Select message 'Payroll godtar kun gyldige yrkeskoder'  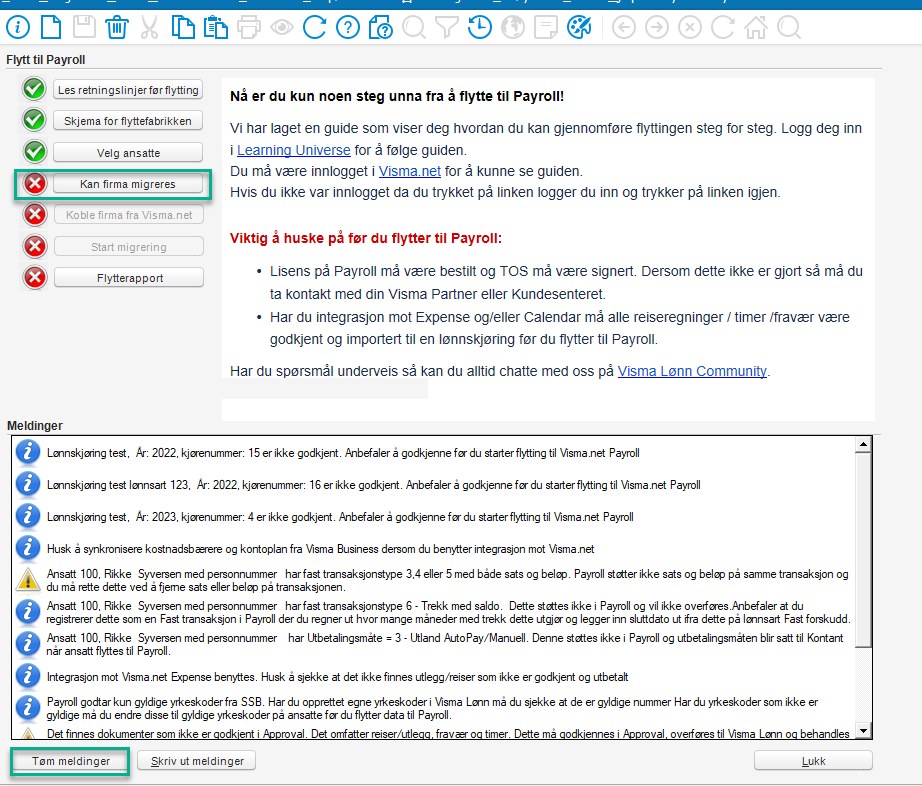[432, 708]
